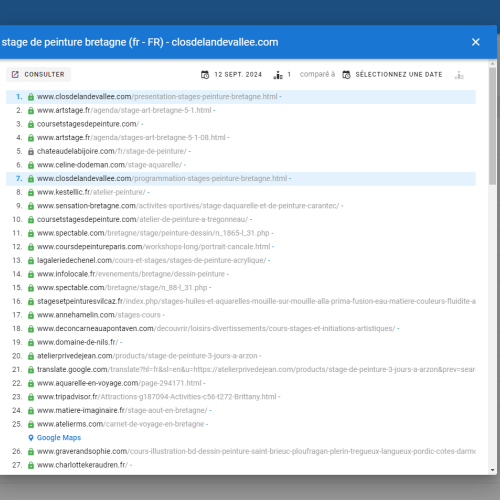
Task: Click green lock icon for www.tripadvisor.fr
Action: [31, 397]
